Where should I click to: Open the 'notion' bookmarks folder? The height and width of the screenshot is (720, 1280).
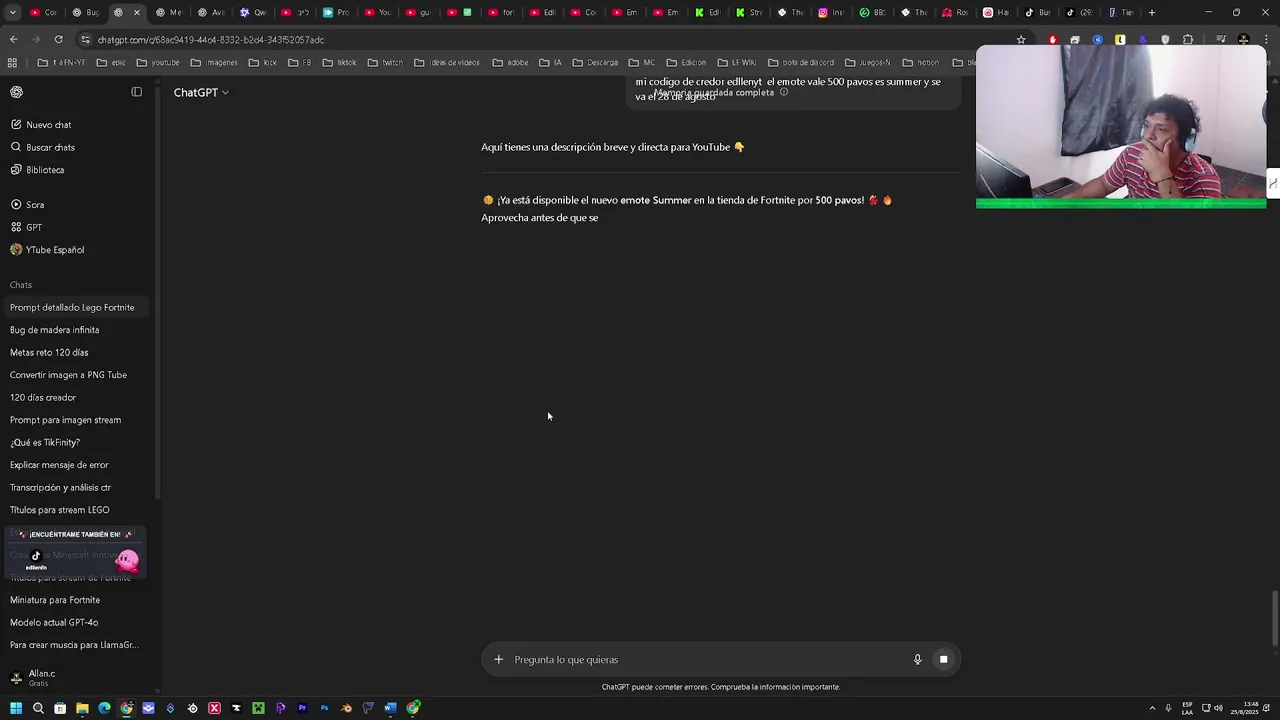[x=921, y=62]
